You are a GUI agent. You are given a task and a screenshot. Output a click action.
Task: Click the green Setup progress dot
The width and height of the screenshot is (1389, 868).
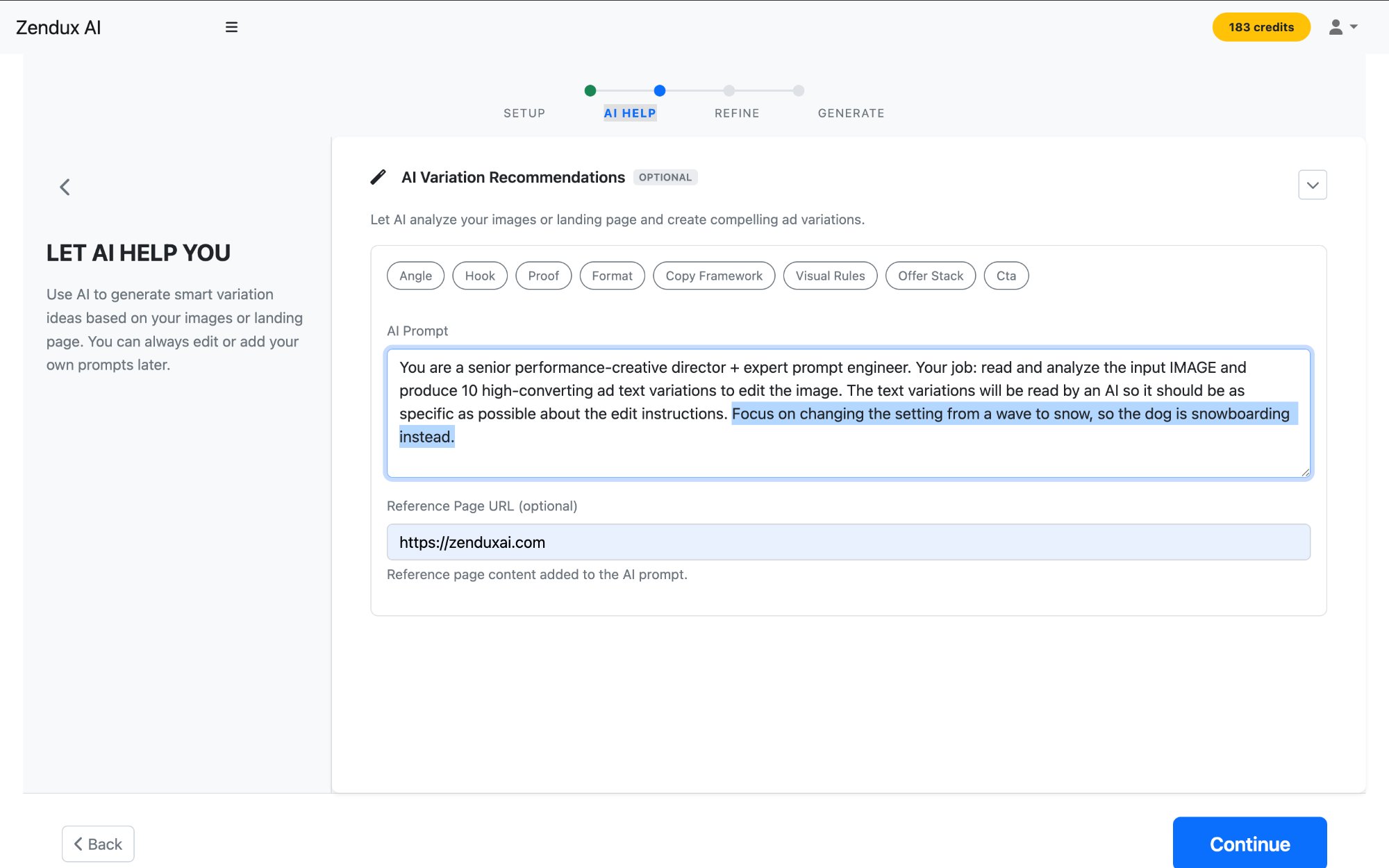[x=590, y=91]
